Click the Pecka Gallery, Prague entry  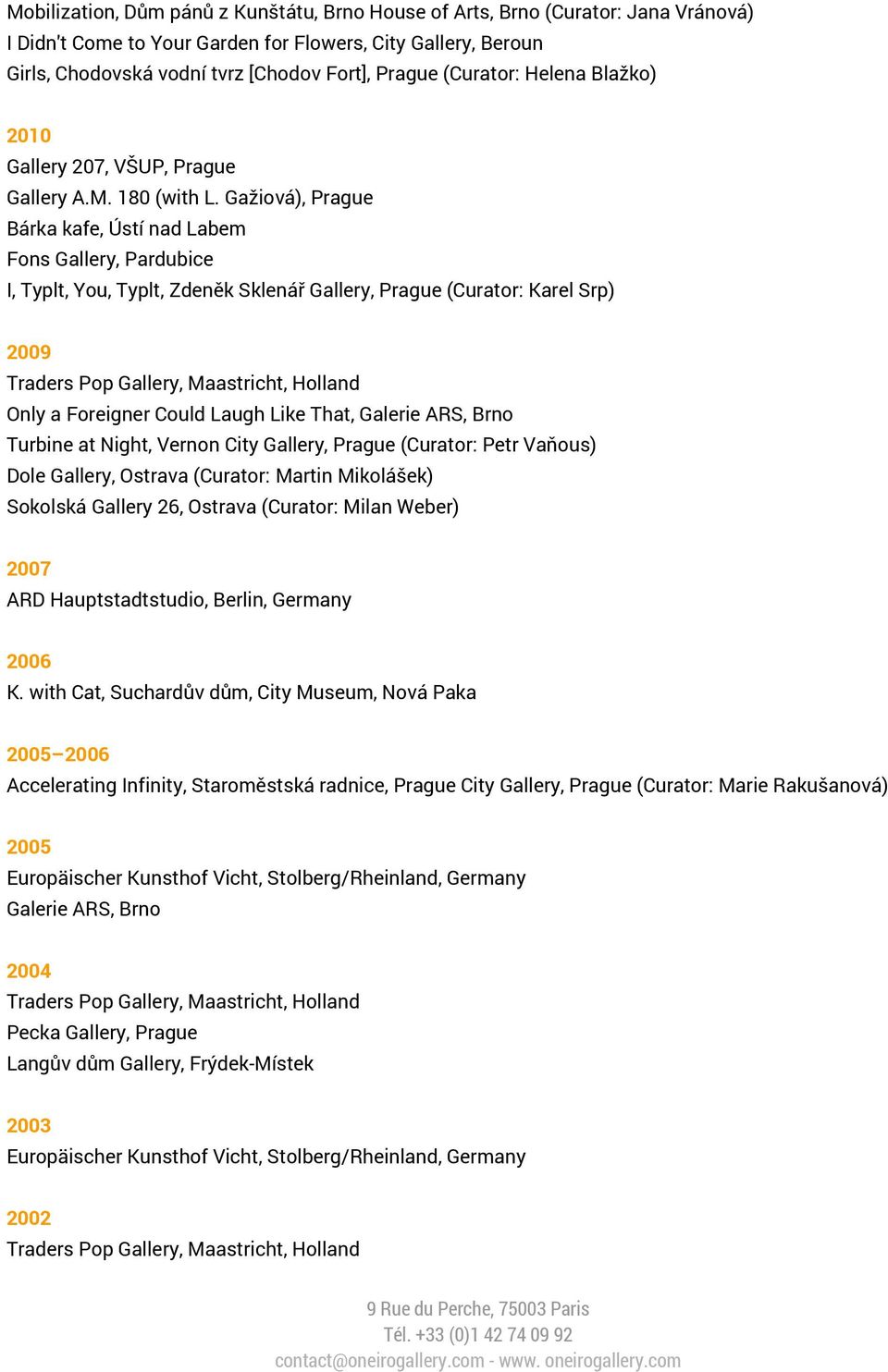pos(102,1033)
